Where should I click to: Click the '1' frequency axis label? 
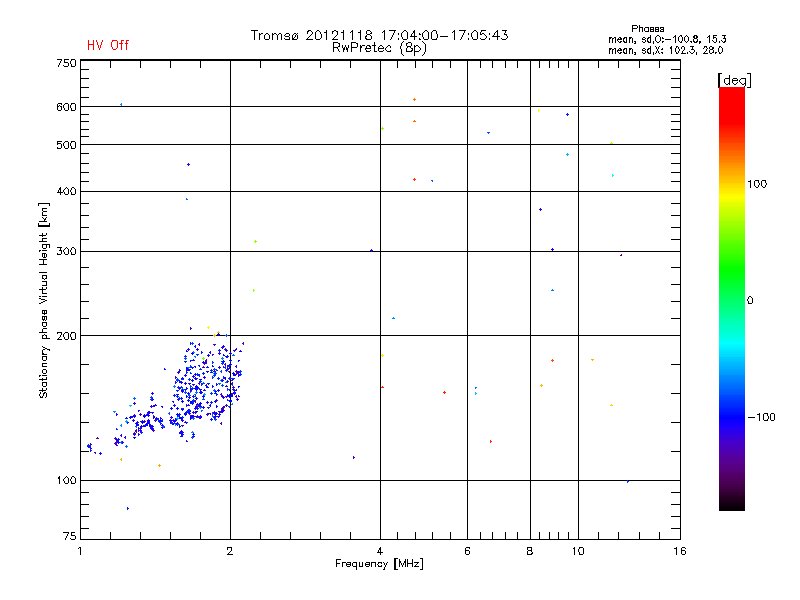(x=80, y=551)
